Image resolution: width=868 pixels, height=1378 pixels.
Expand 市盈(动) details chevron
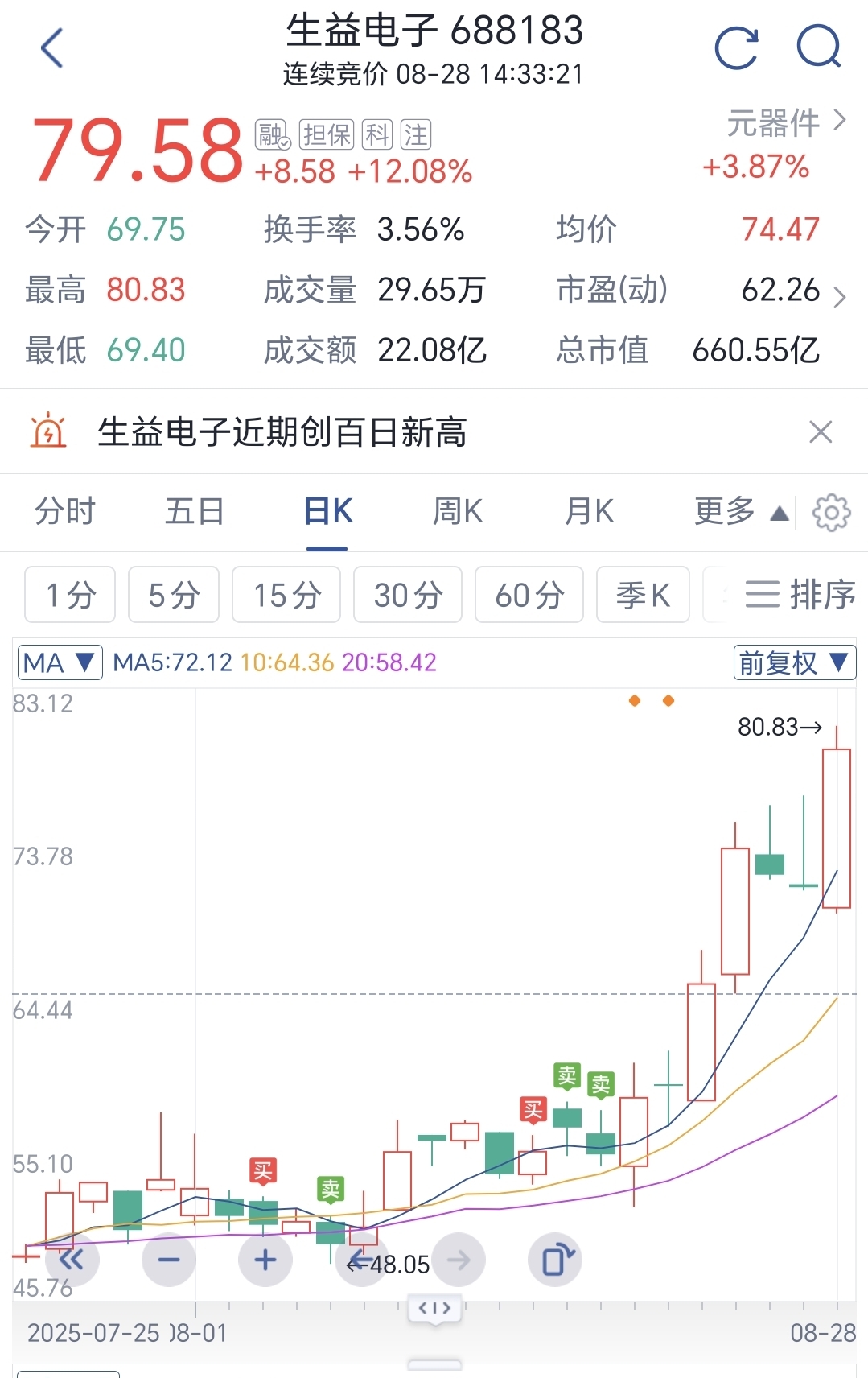pyautogui.click(x=840, y=297)
